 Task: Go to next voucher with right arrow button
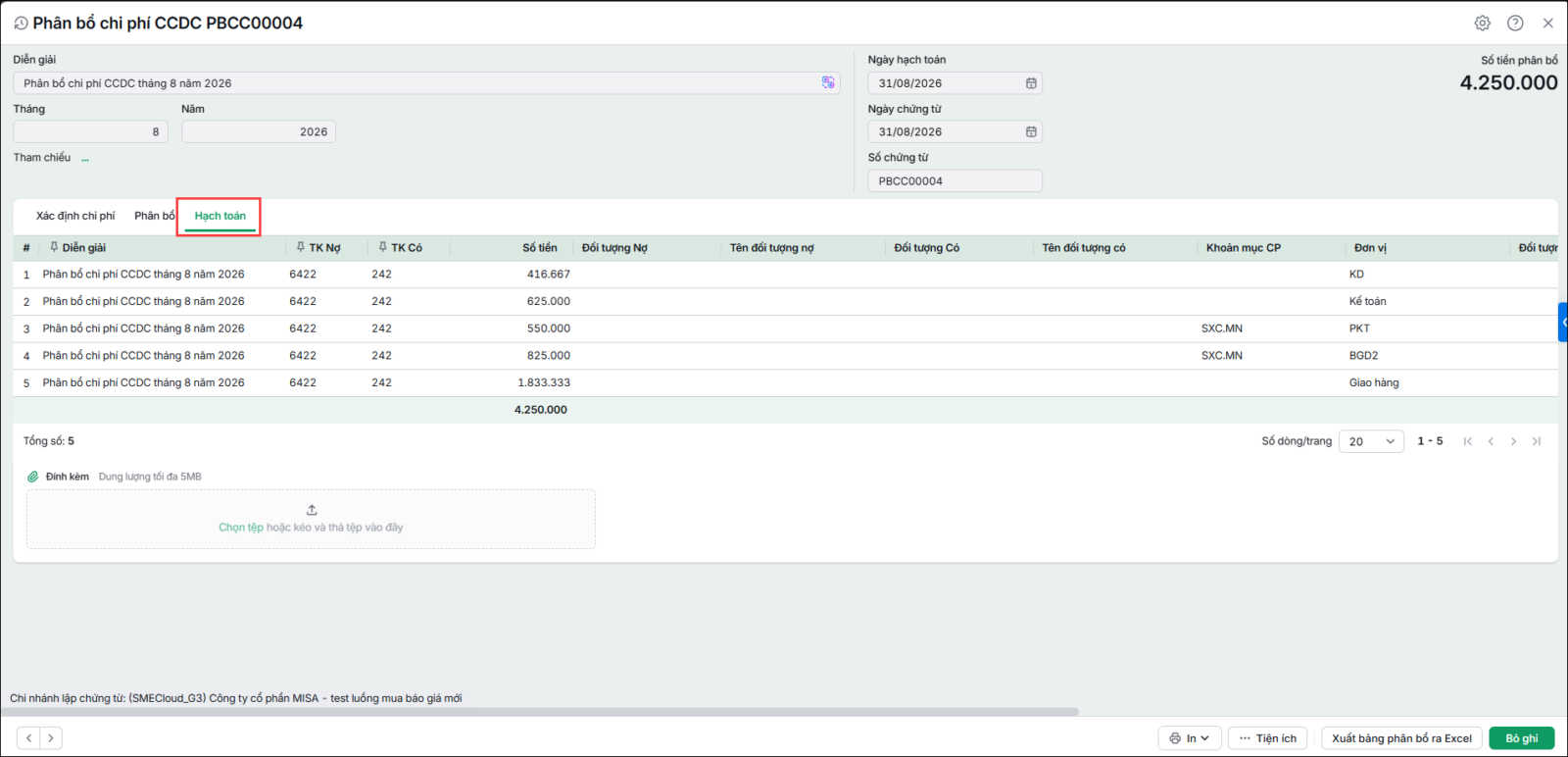coord(51,737)
